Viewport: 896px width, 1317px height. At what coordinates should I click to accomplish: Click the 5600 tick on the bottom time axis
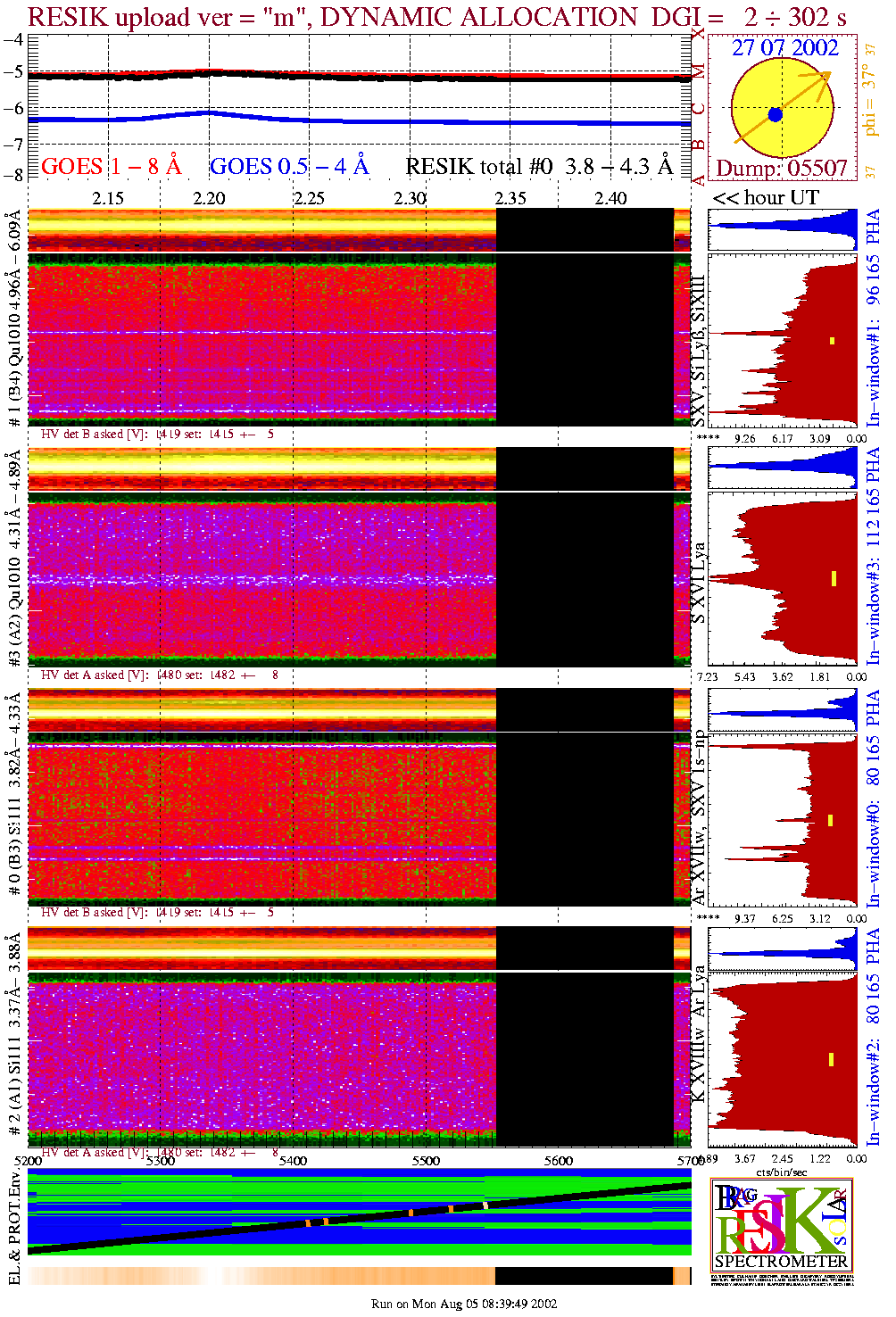click(x=559, y=1161)
